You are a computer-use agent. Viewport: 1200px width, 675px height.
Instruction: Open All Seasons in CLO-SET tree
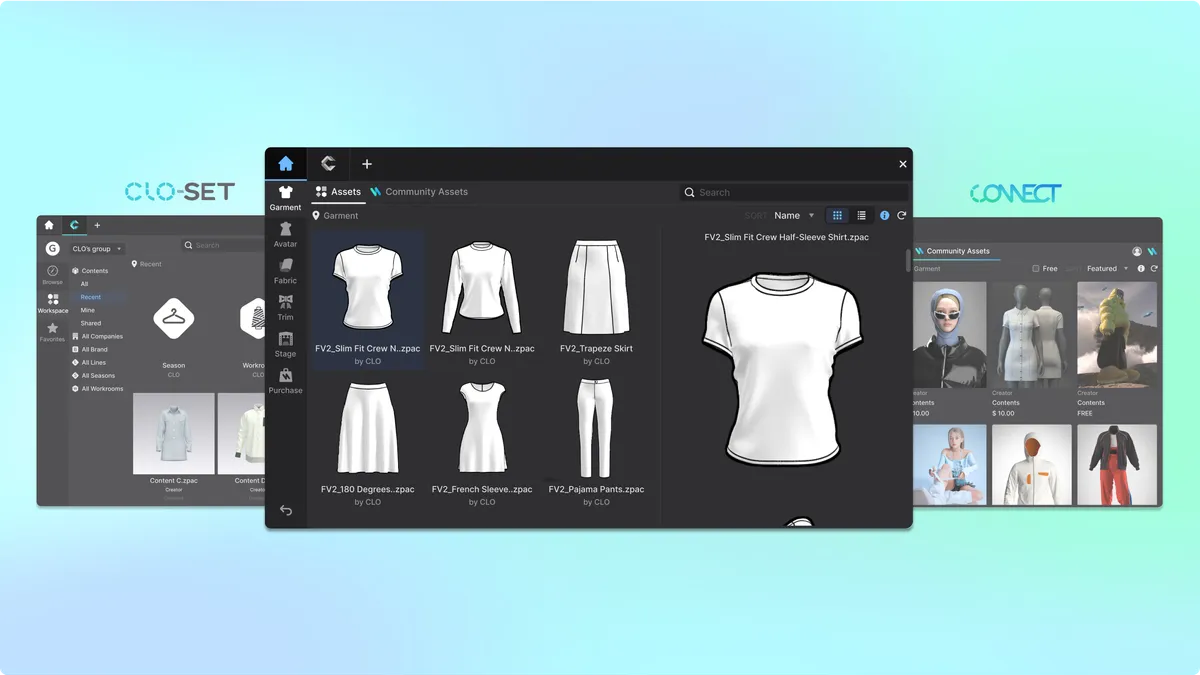[93, 375]
